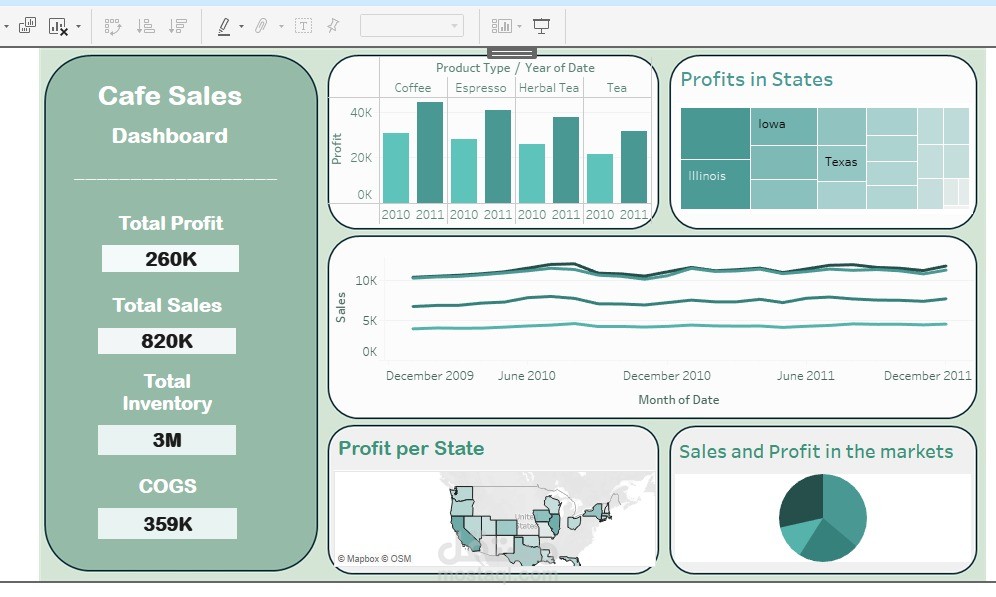Click the Herbal Tea column header
The height and width of the screenshot is (597, 996).
click(x=549, y=88)
